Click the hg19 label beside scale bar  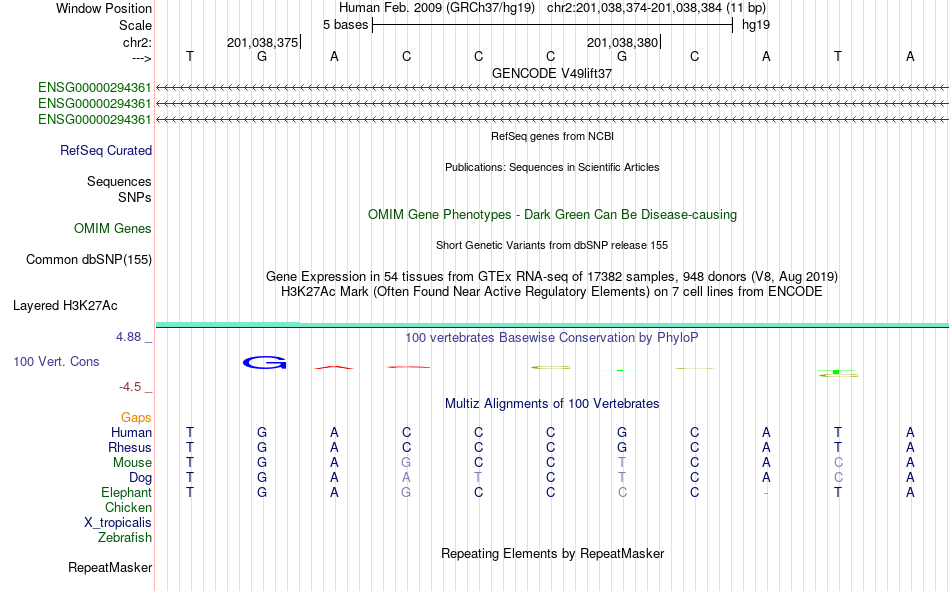tap(756, 25)
